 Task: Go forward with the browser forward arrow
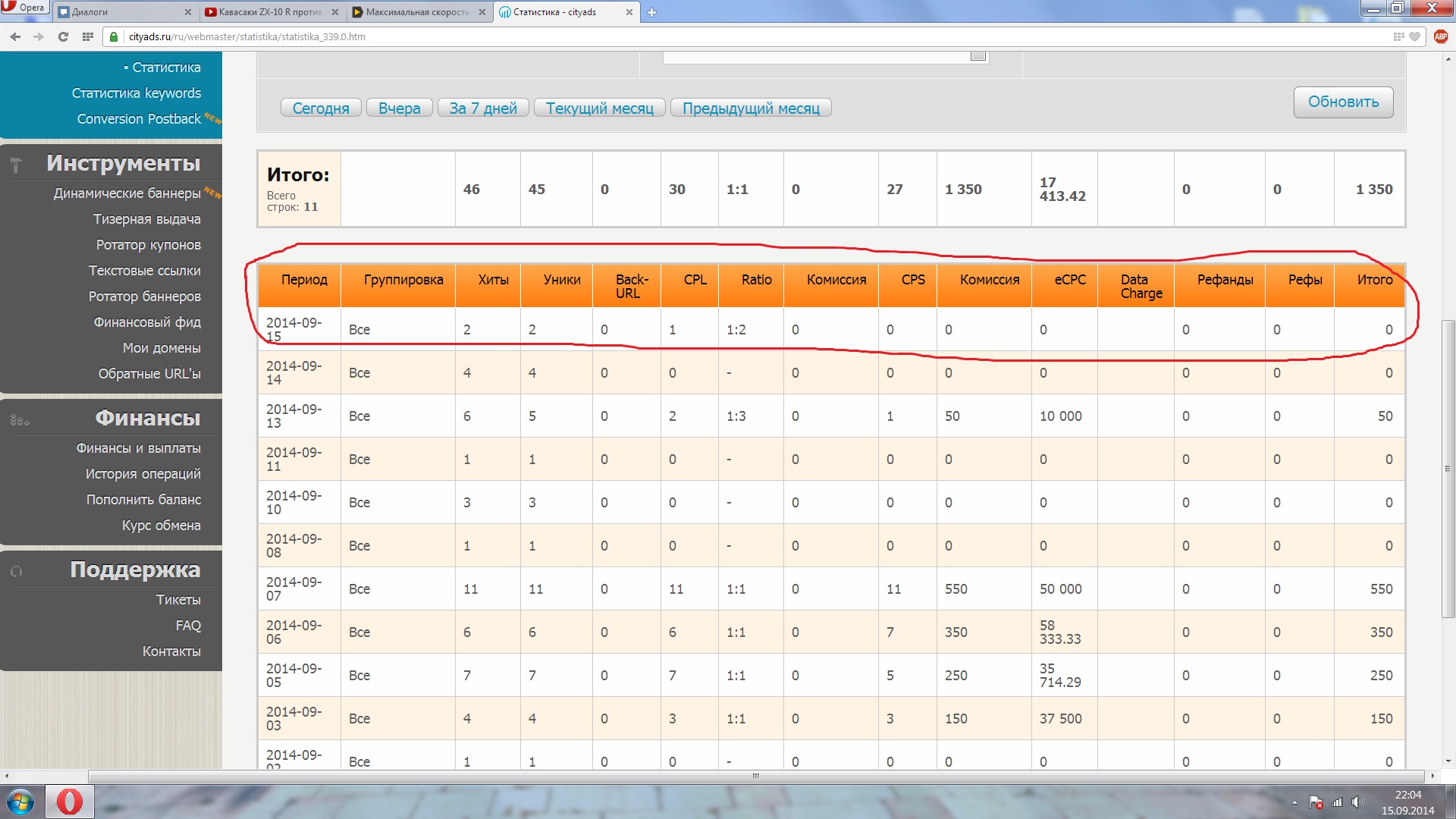[39, 36]
